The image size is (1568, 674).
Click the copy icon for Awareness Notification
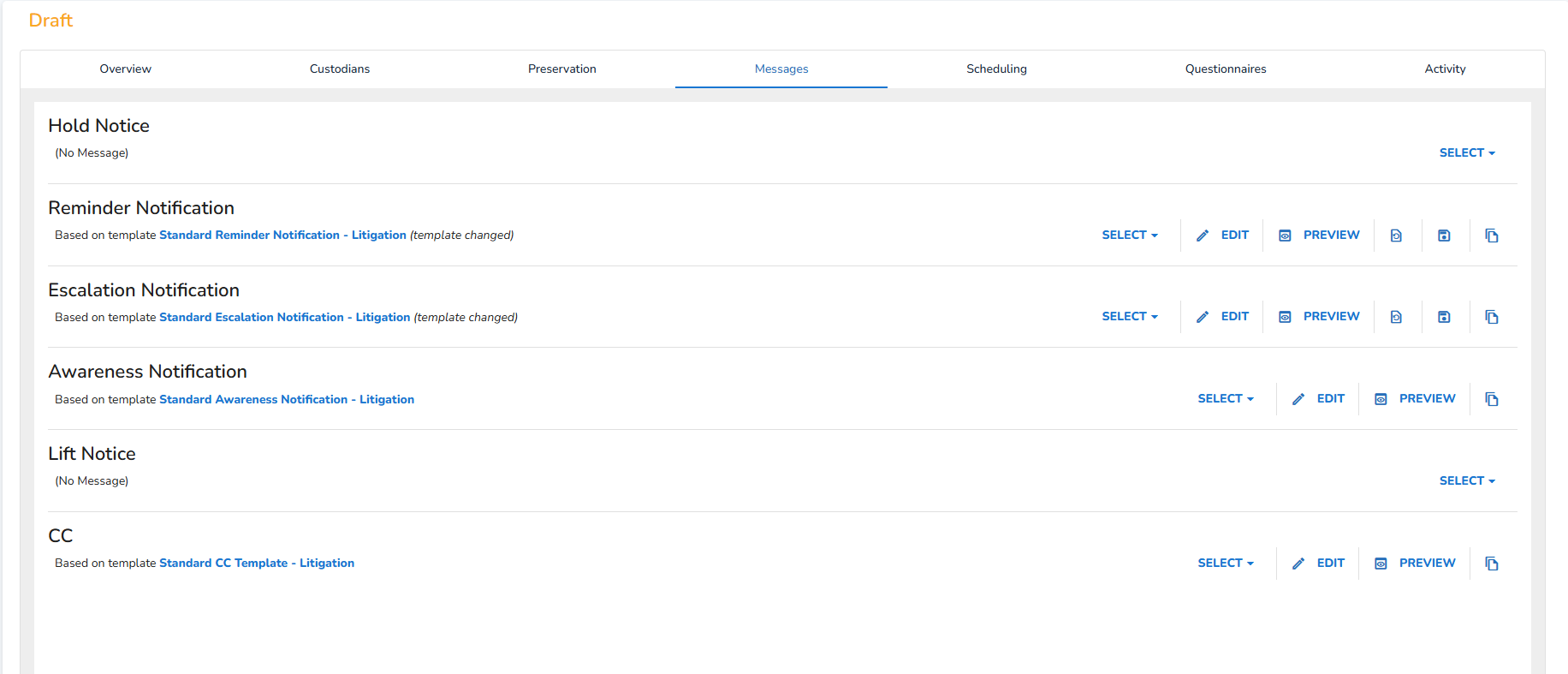point(1492,399)
